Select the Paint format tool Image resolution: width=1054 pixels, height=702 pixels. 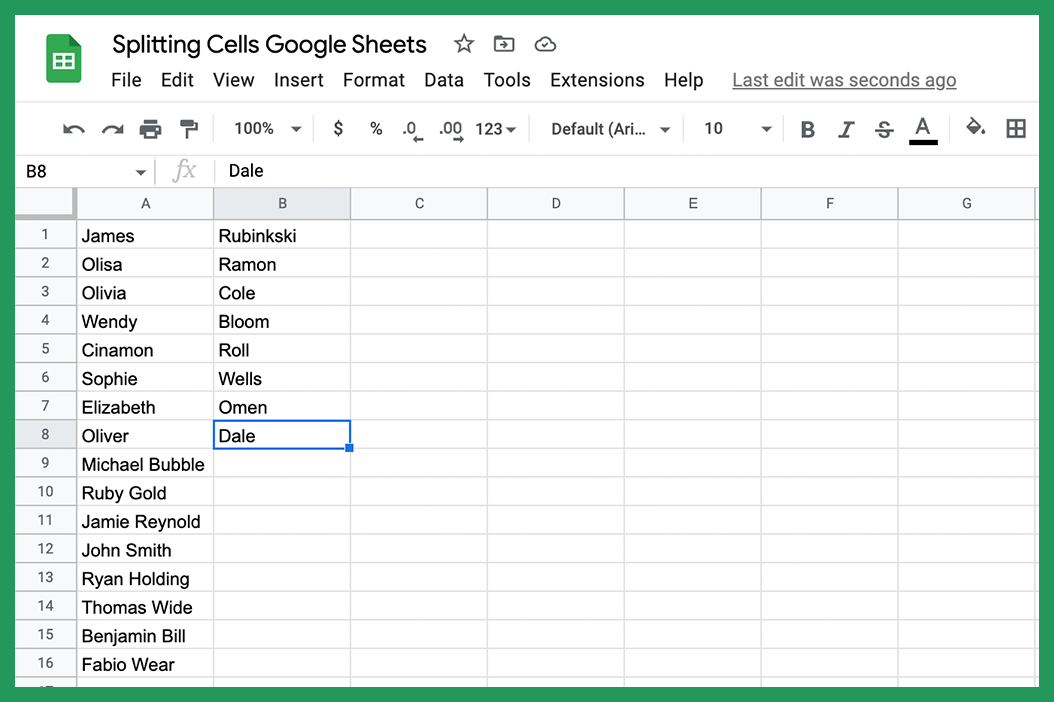[x=188, y=128]
